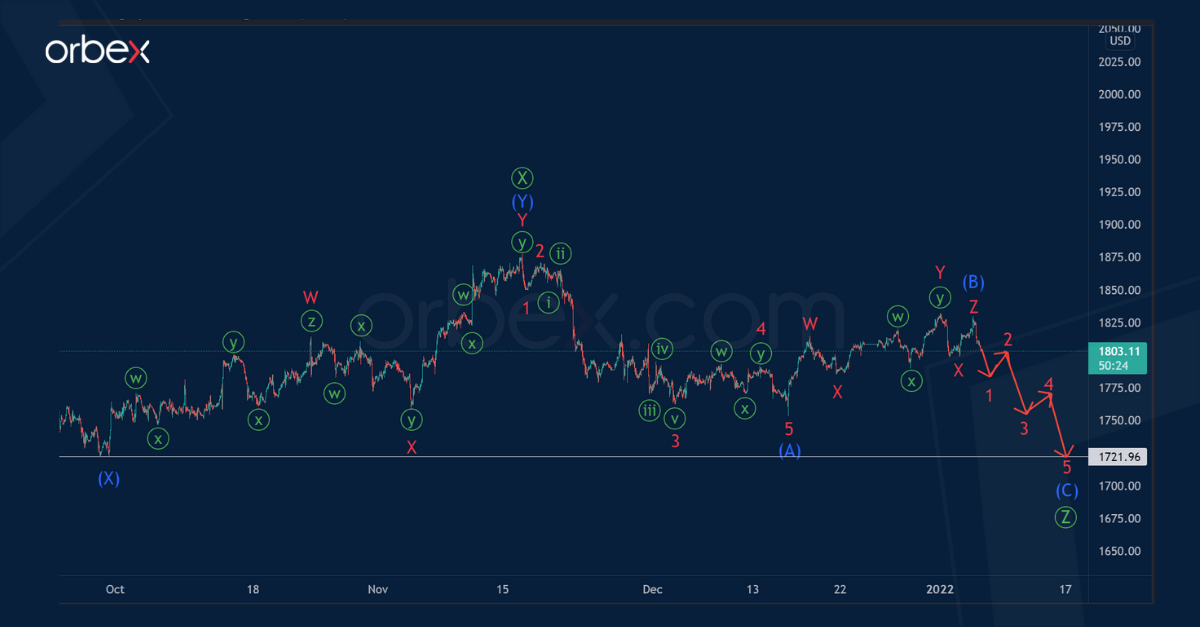Image resolution: width=1200 pixels, height=627 pixels.
Task: Click the Oct label on time axis
Action: tap(114, 590)
